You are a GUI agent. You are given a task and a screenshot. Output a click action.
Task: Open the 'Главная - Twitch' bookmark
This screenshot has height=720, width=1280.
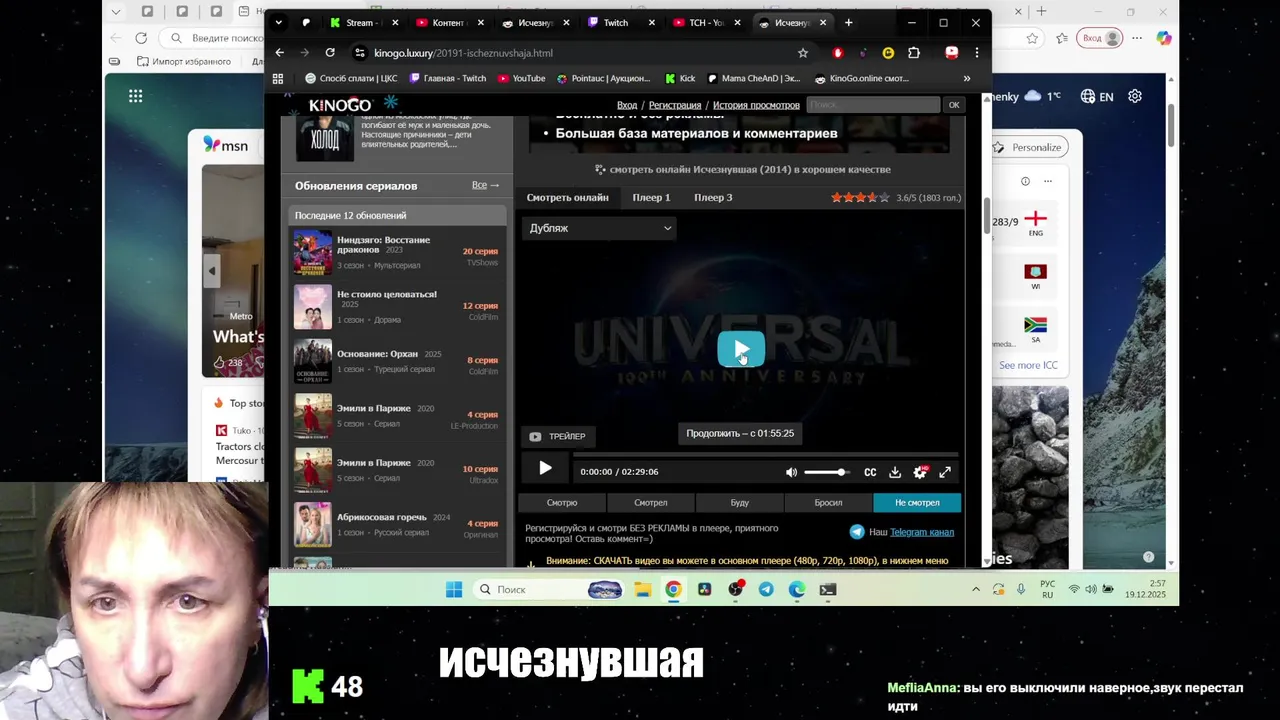tap(447, 78)
